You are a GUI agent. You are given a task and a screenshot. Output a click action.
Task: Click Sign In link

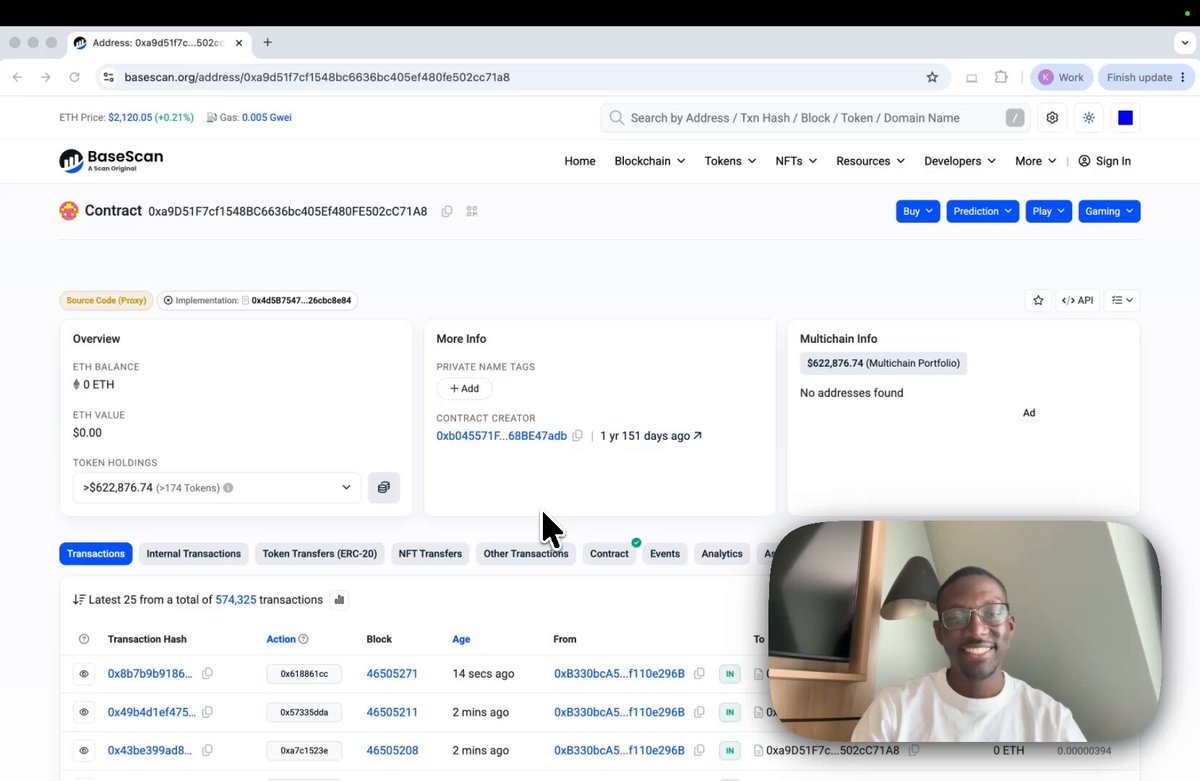pos(1104,161)
